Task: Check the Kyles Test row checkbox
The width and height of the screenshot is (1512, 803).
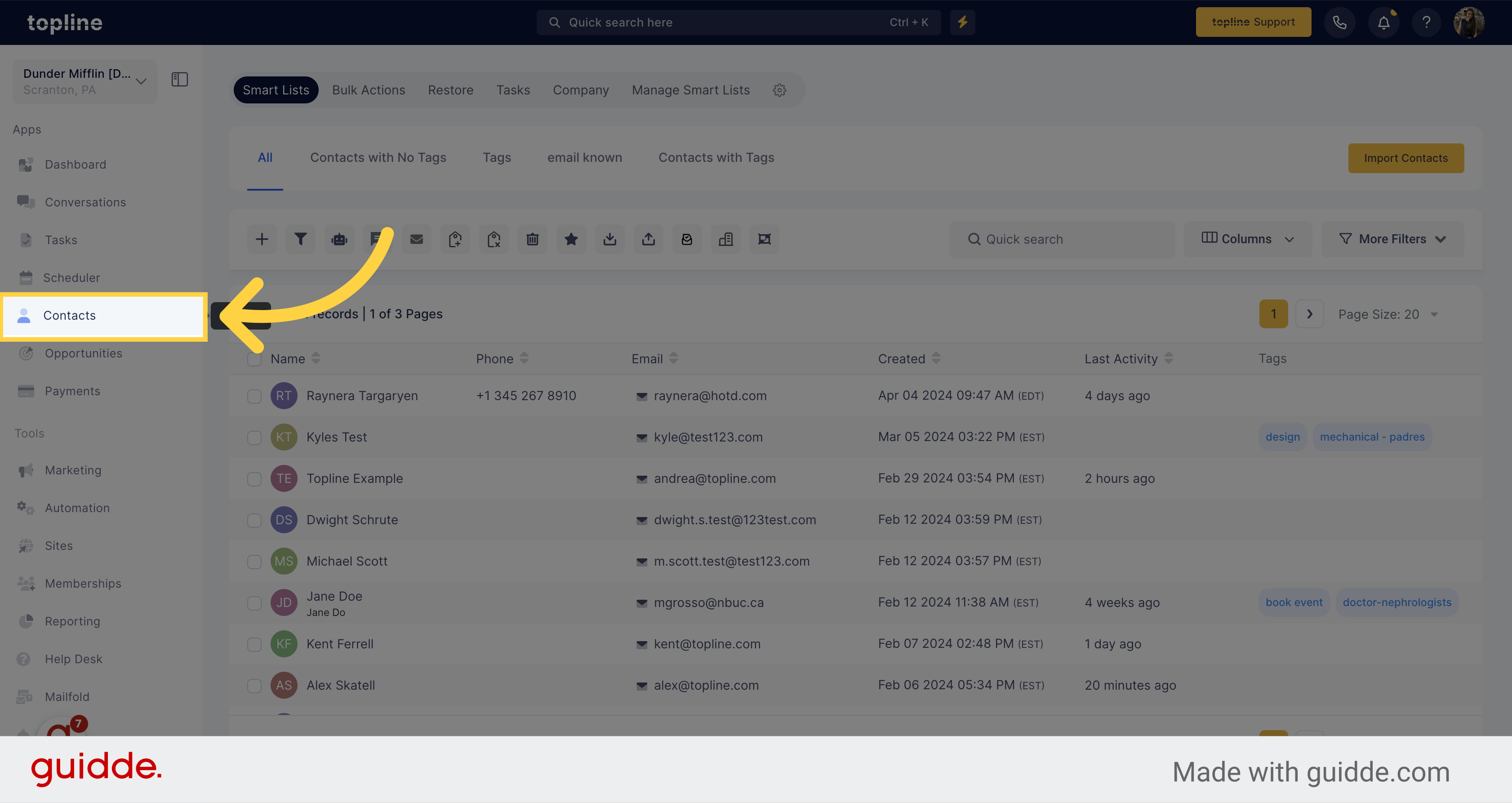Action: tap(254, 437)
